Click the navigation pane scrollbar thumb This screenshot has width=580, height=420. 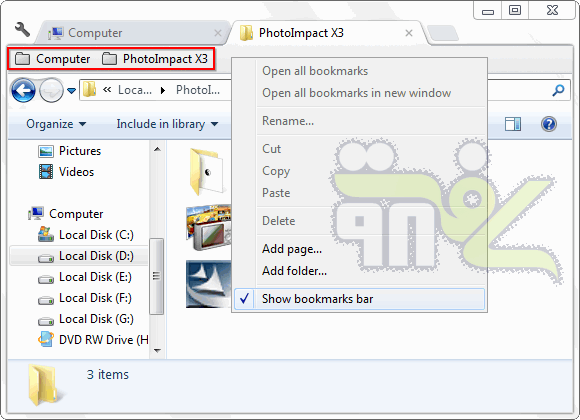coord(156,276)
